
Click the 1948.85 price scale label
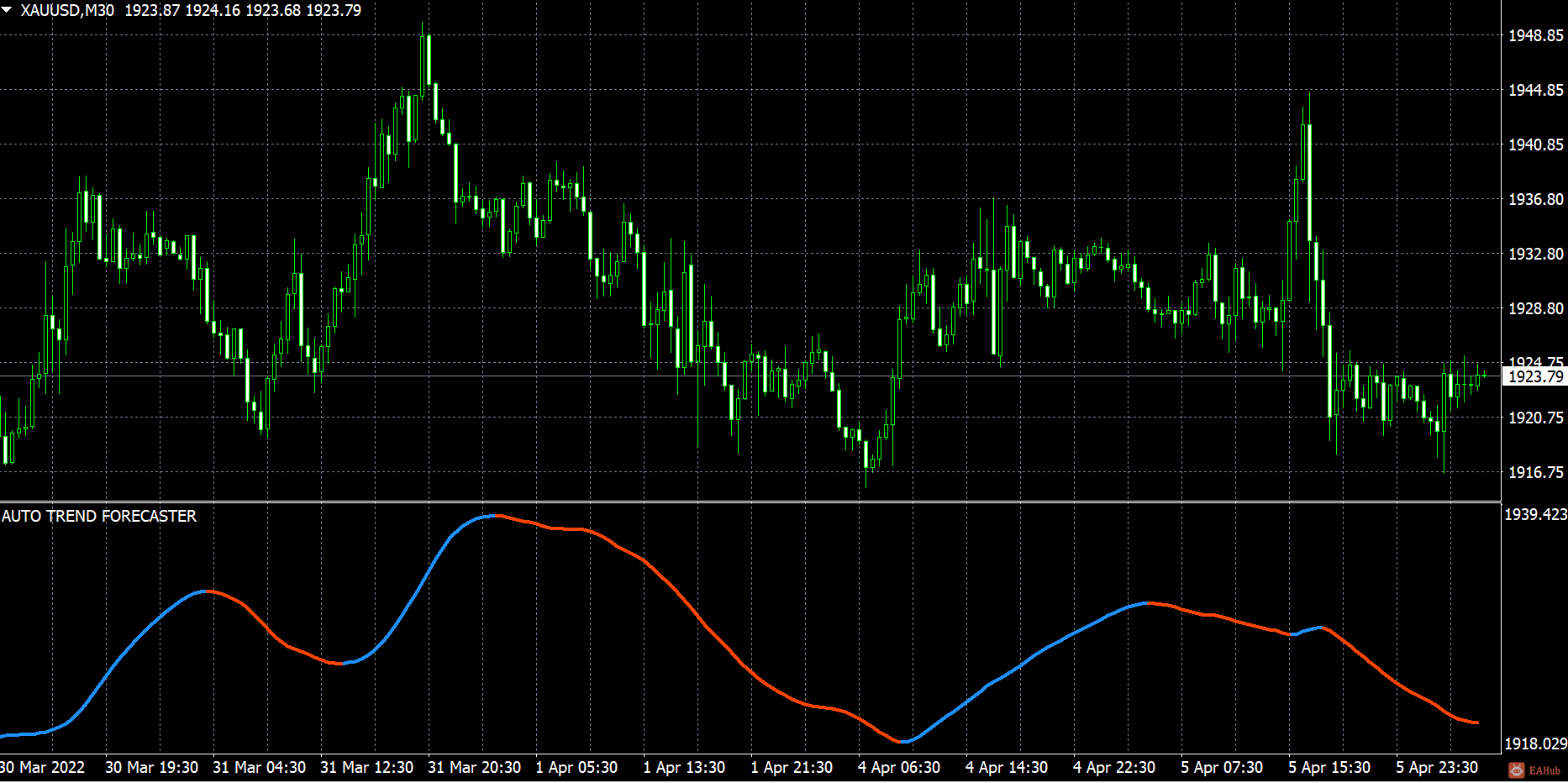pos(1536,35)
